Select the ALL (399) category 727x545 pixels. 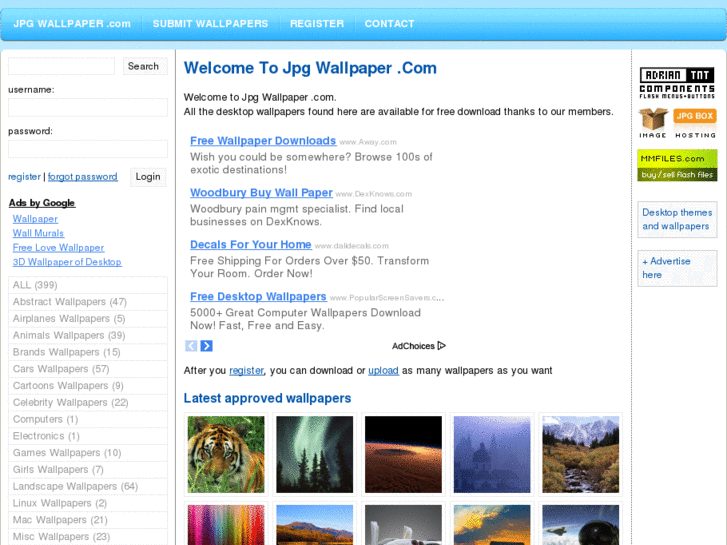[88, 285]
